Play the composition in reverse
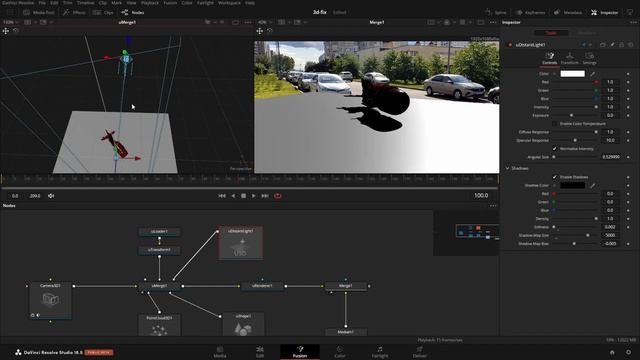 [233, 196]
